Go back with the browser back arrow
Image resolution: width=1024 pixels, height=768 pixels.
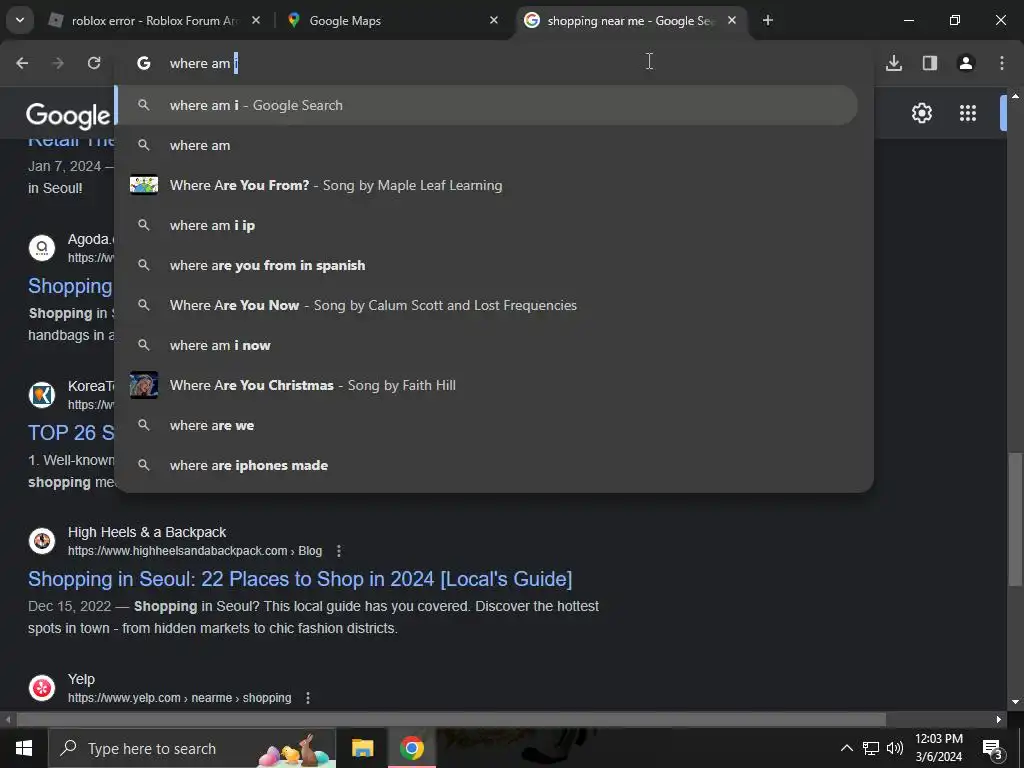coord(22,63)
